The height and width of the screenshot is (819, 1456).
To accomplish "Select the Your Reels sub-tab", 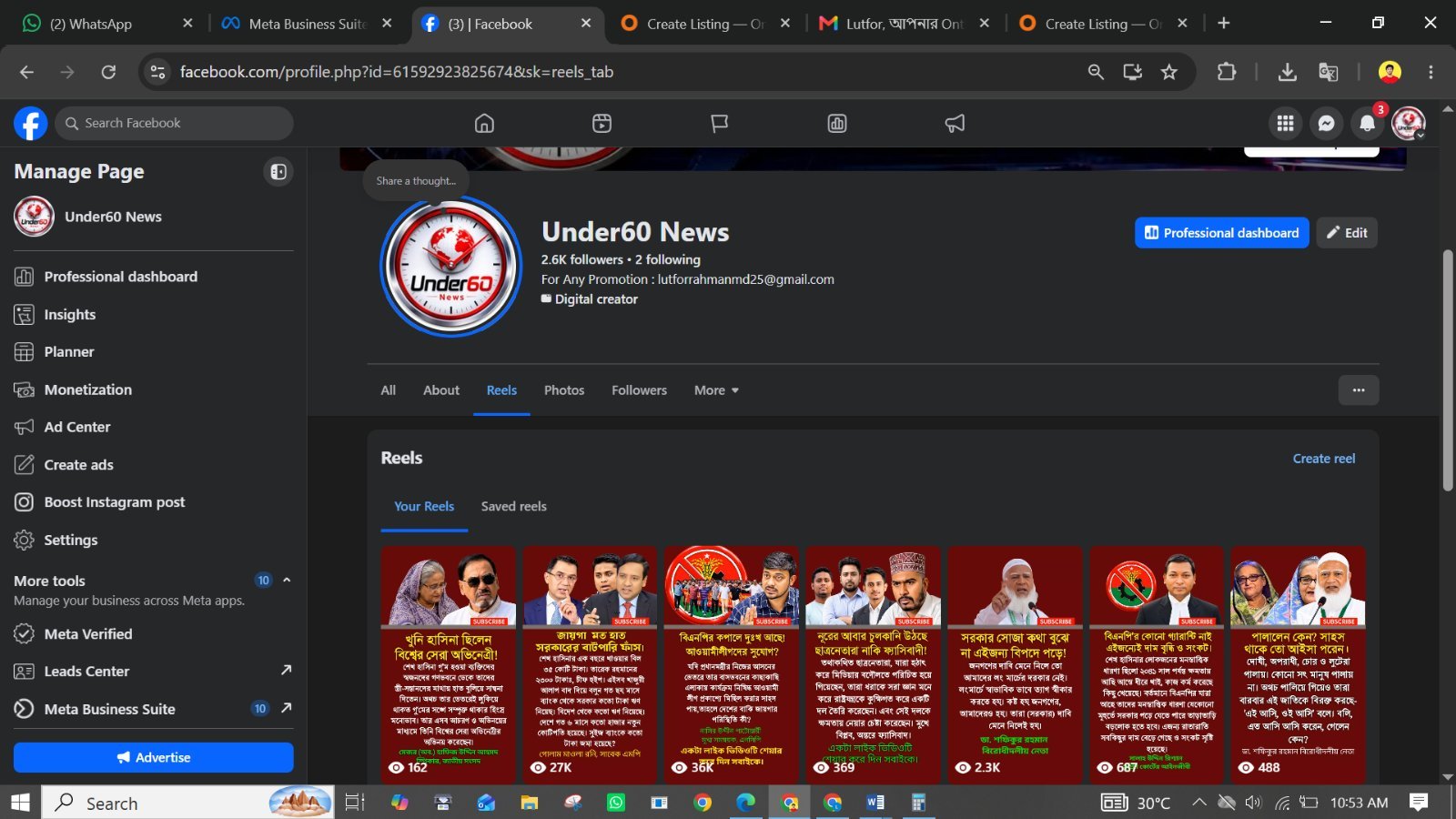I will [424, 506].
